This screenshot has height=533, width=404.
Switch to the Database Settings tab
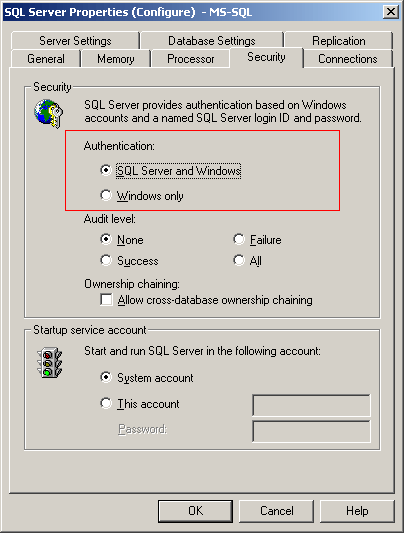point(212,41)
